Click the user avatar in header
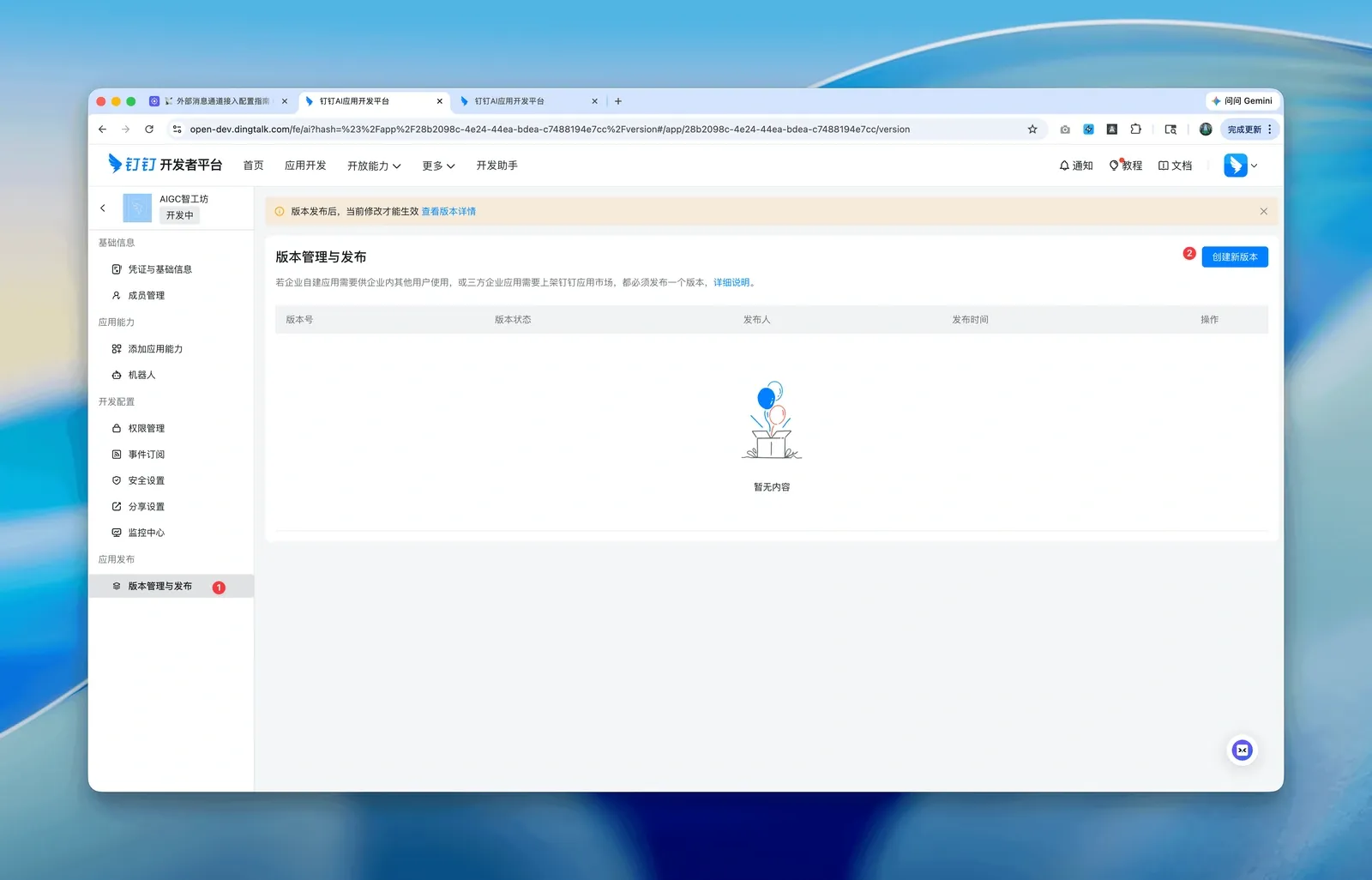This screenshot has height=880, width=1372. coord(1235,166)
